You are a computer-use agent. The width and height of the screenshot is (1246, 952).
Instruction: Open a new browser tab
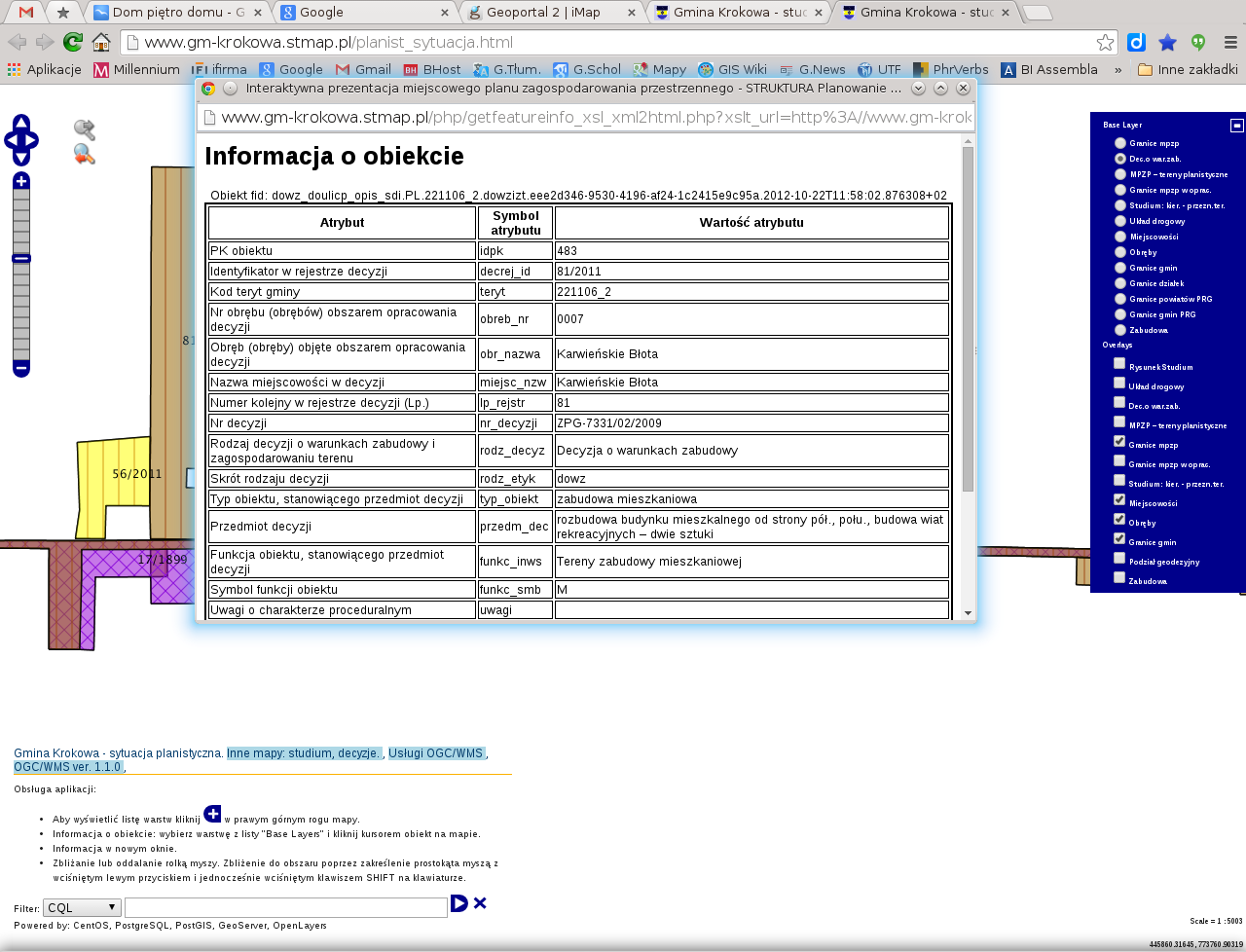point(1038,13)
